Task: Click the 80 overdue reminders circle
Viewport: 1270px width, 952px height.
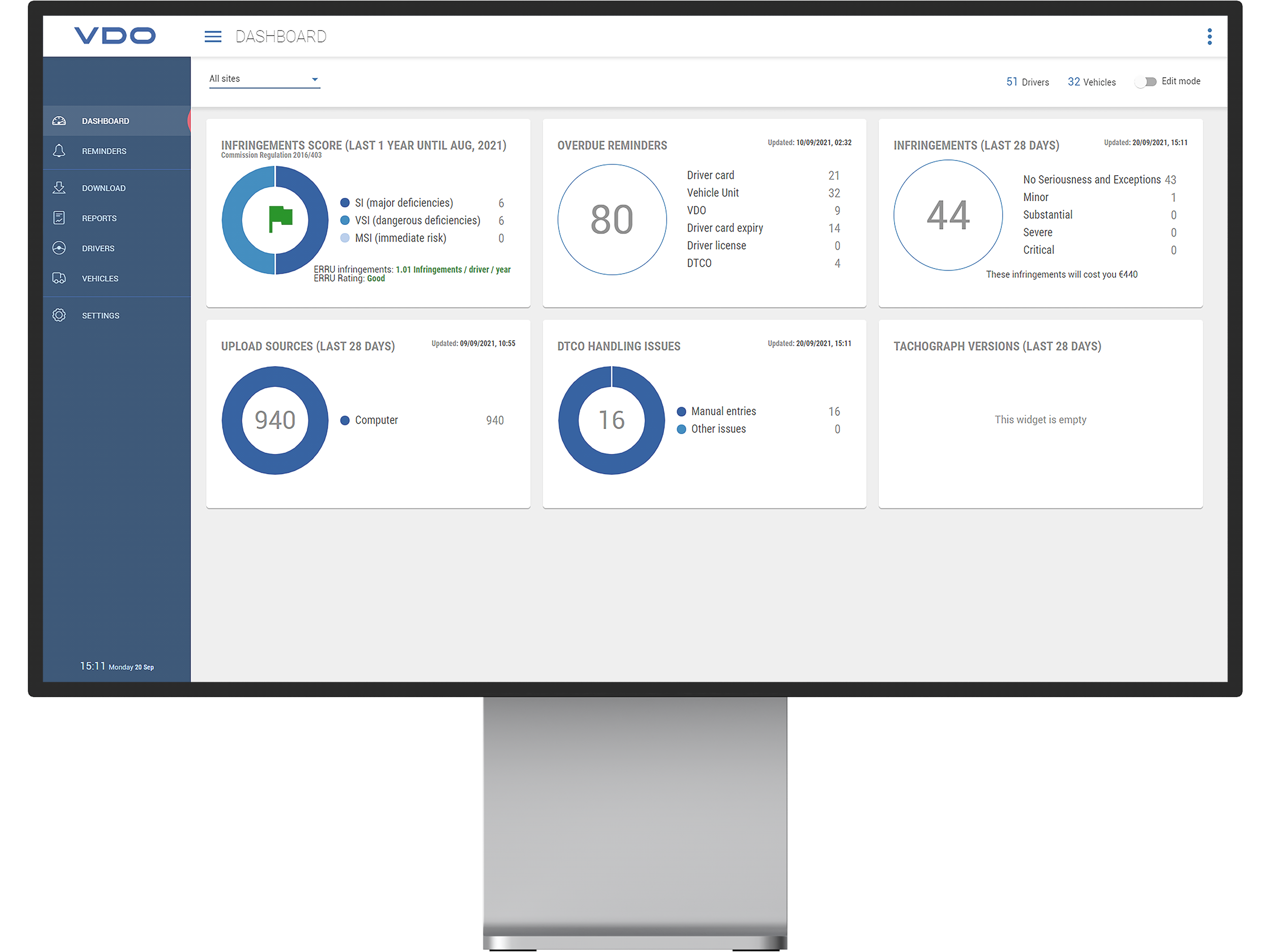Action: (x=612, y=220)
